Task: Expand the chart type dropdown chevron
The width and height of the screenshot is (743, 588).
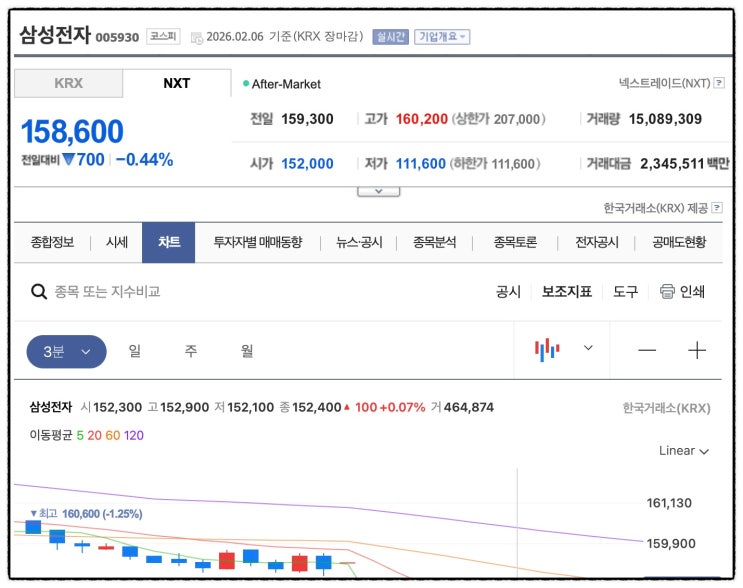Action: click(x=588, y=348)
